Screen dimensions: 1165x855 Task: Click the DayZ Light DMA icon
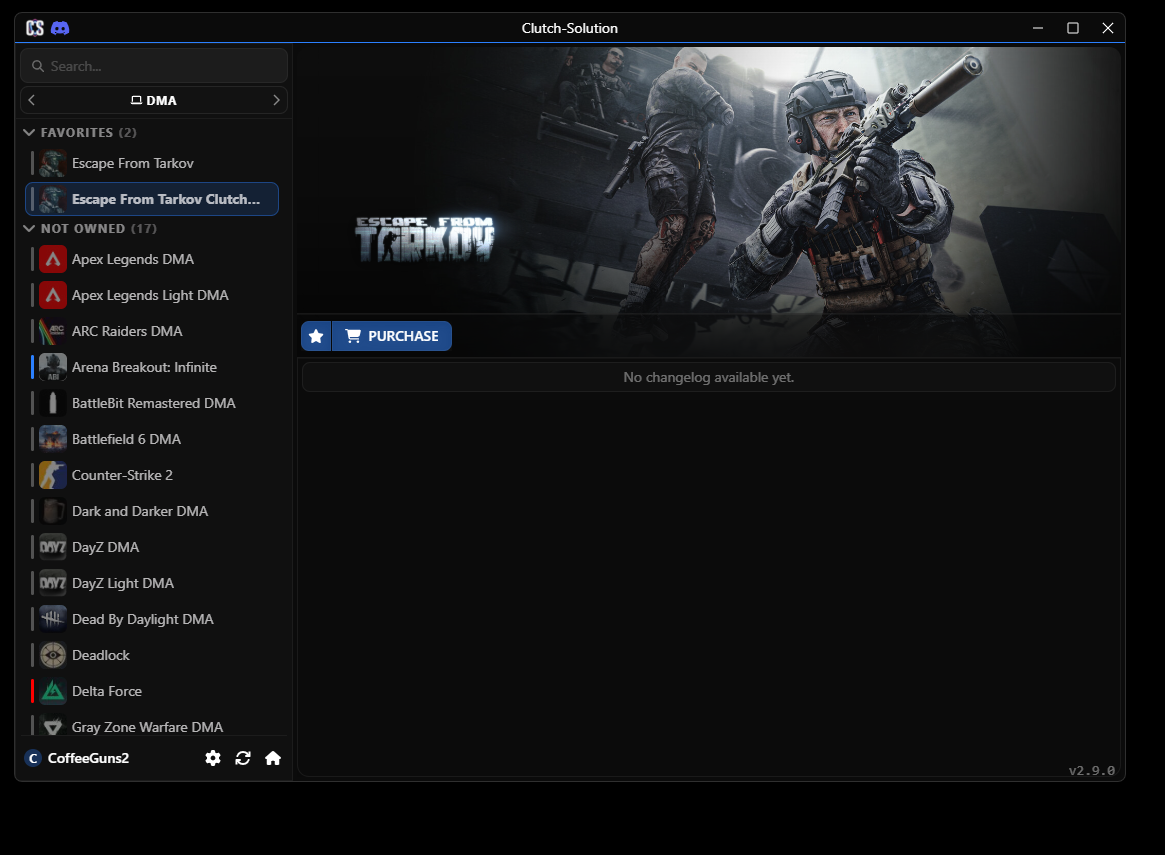pos(53,583)
